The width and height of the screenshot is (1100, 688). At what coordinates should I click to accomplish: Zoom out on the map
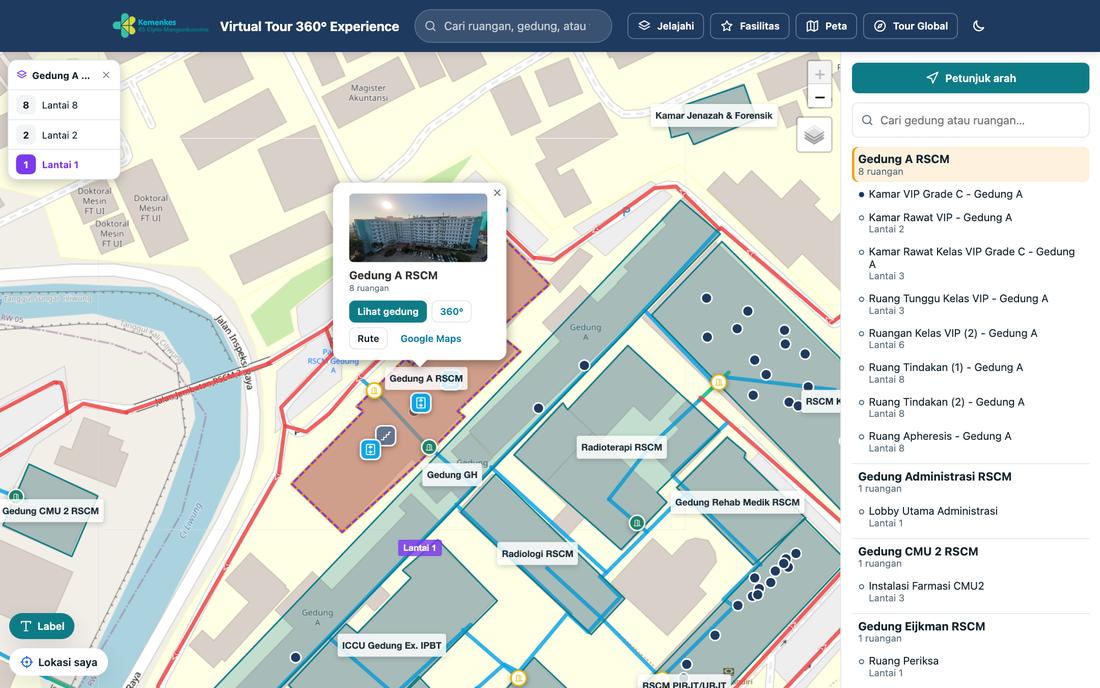(819, 97)
